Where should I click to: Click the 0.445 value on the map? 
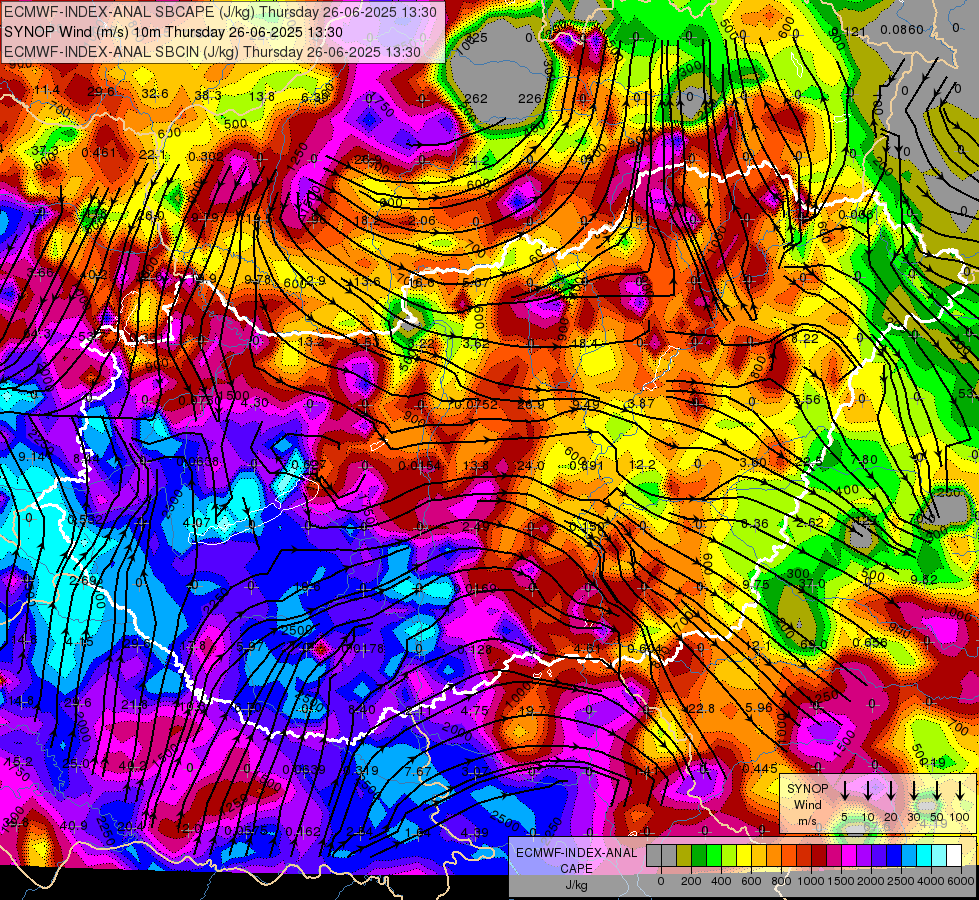[760, 768]
